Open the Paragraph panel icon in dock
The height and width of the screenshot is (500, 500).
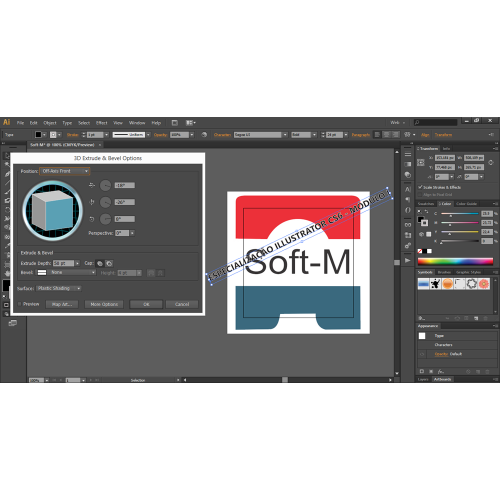408,200
